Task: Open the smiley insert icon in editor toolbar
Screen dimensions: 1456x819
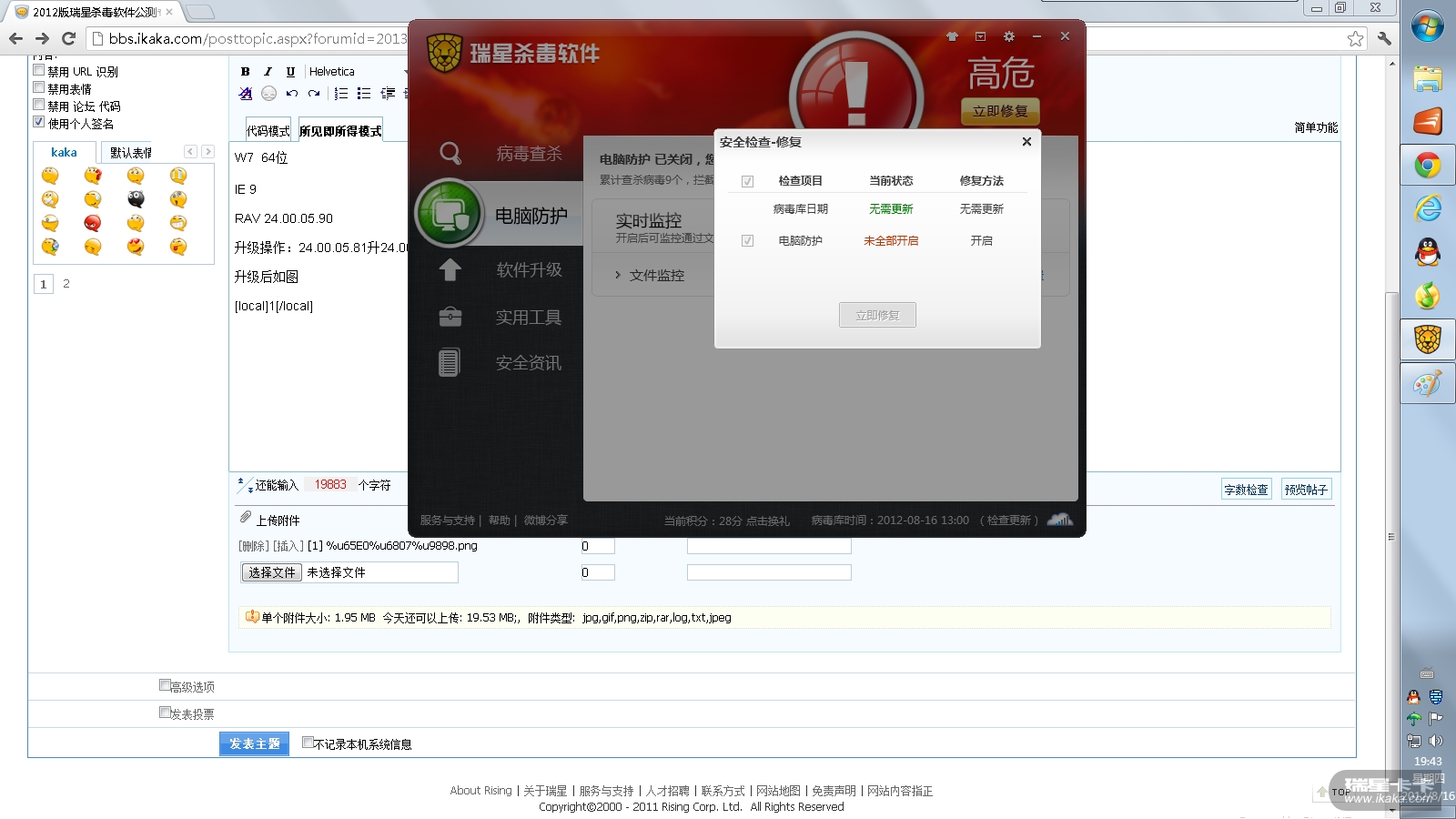Action: (x=268, y=93)
